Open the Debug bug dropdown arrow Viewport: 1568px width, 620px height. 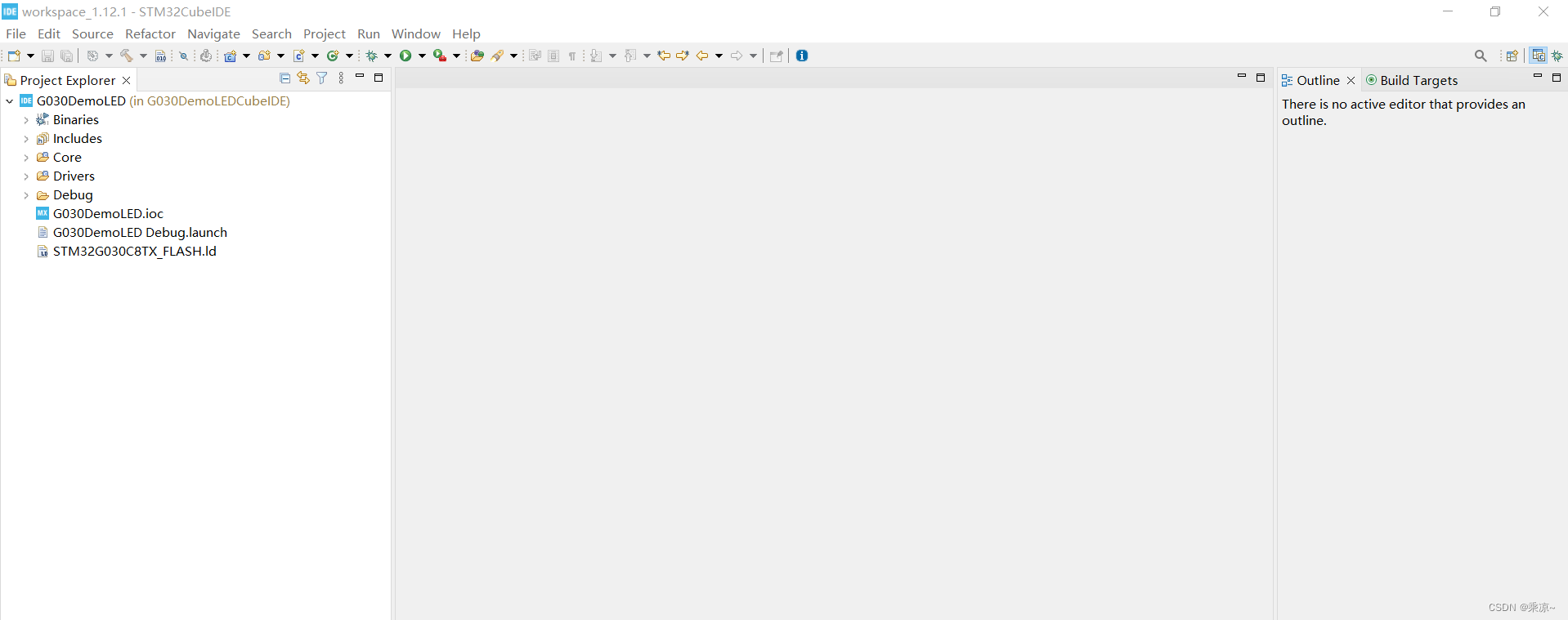[388, 56]
